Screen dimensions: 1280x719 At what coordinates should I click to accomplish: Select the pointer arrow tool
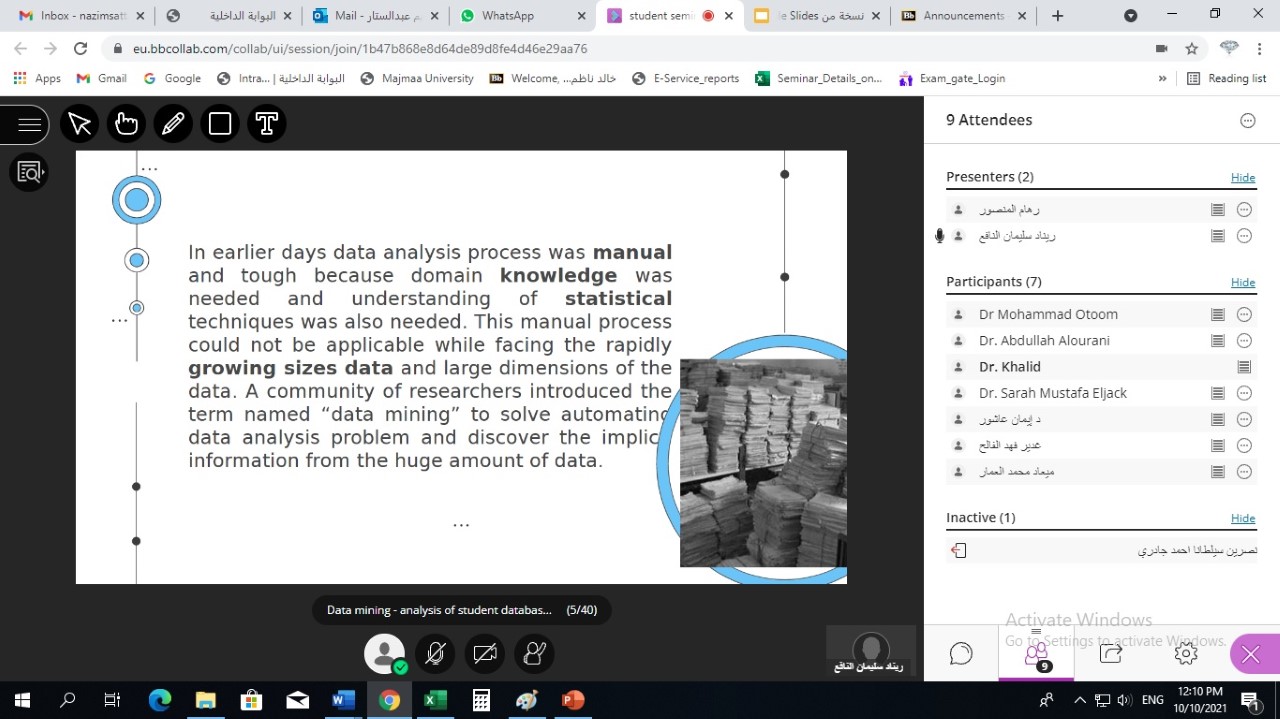tap(80, 123)
